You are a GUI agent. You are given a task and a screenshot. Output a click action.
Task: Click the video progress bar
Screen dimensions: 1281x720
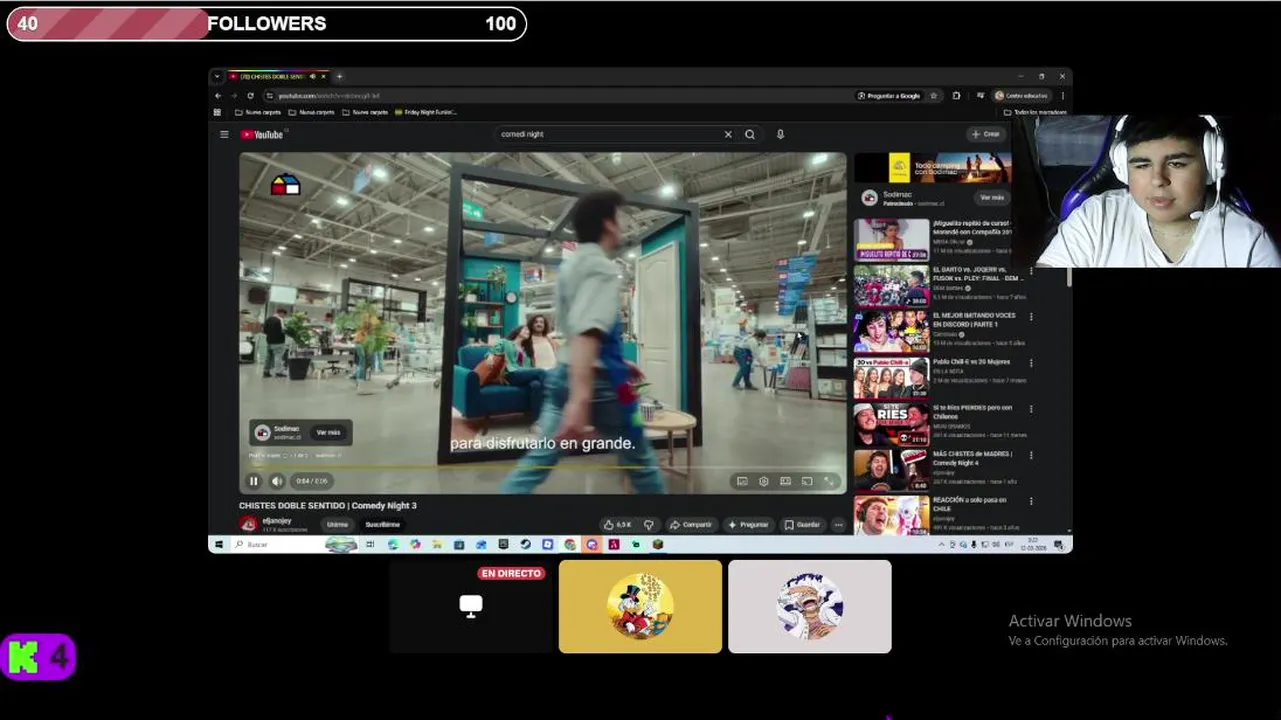pyautogui.click(x=541, y=467)
